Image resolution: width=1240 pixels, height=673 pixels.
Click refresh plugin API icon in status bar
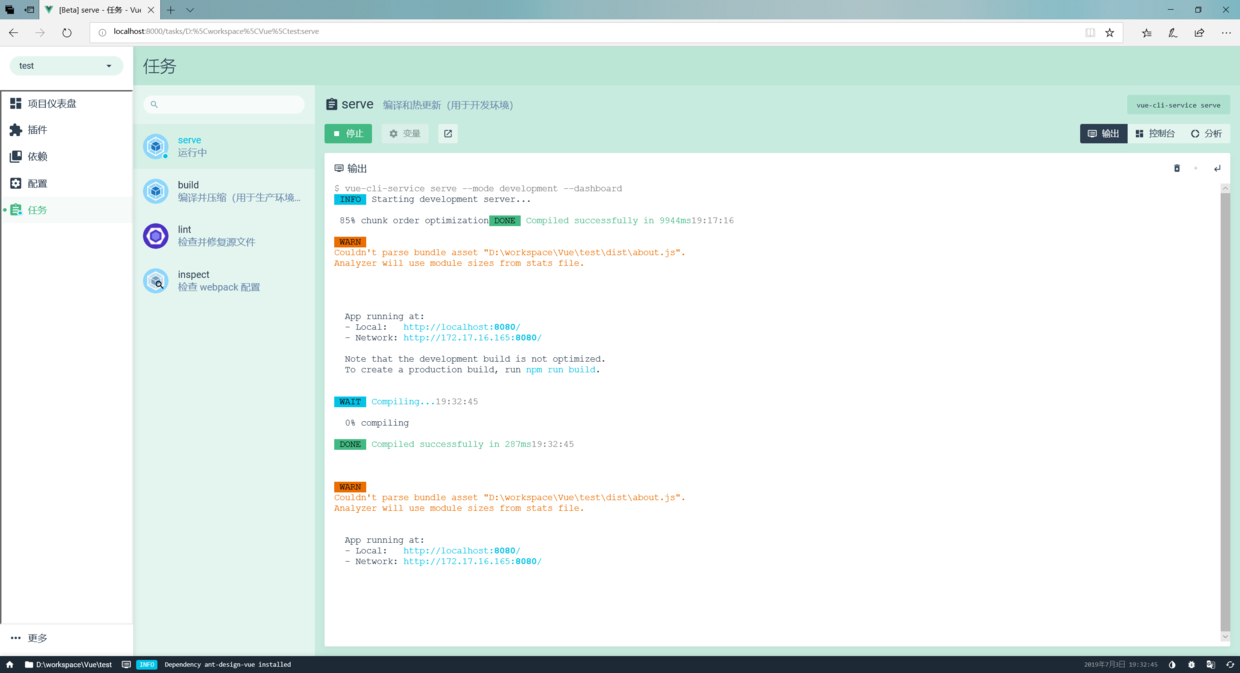pos(1230,664)
